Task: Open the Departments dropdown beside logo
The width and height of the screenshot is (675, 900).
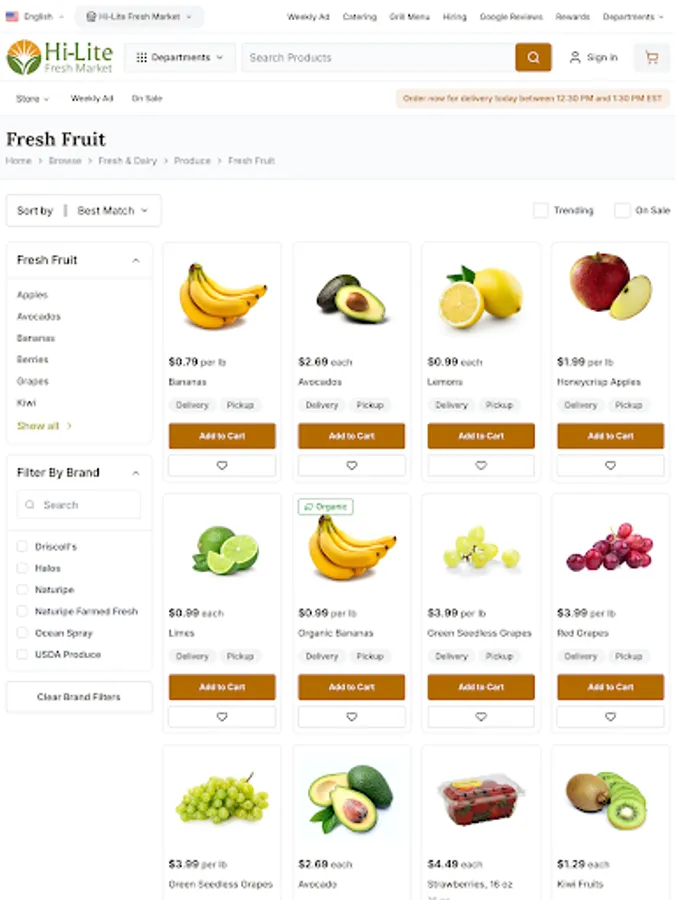Action: pyautogui.click(x=180, y=57)
